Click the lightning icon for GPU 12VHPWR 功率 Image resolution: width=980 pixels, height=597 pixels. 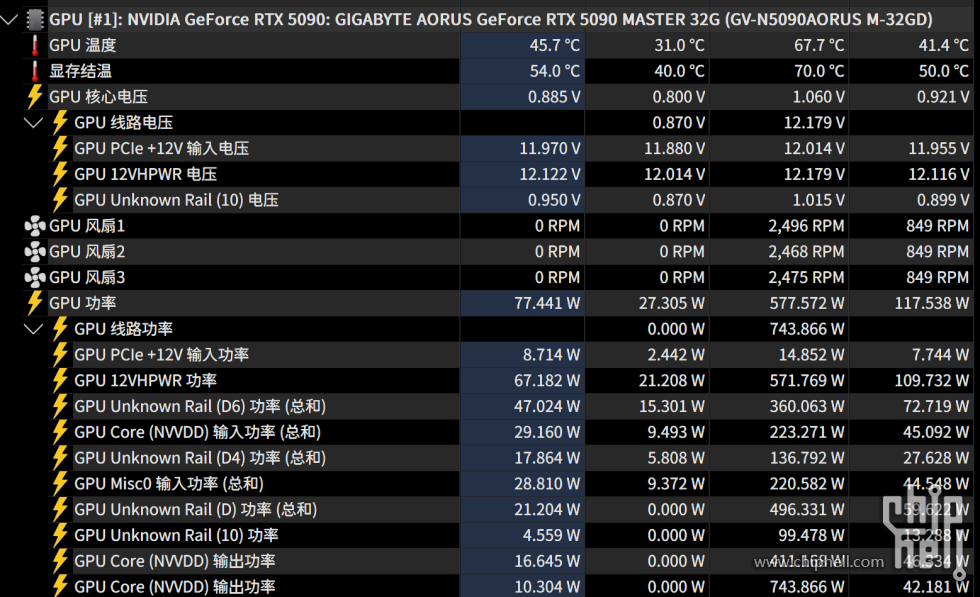60,380
